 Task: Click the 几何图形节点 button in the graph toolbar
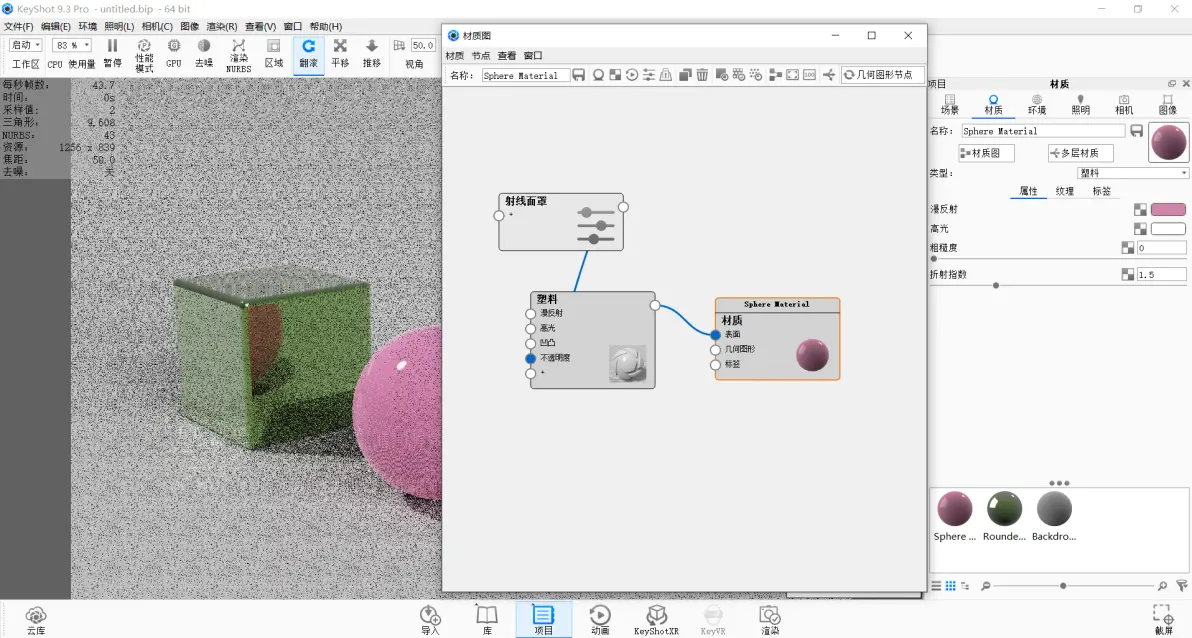pyautogui.click(x=883, y=75)
